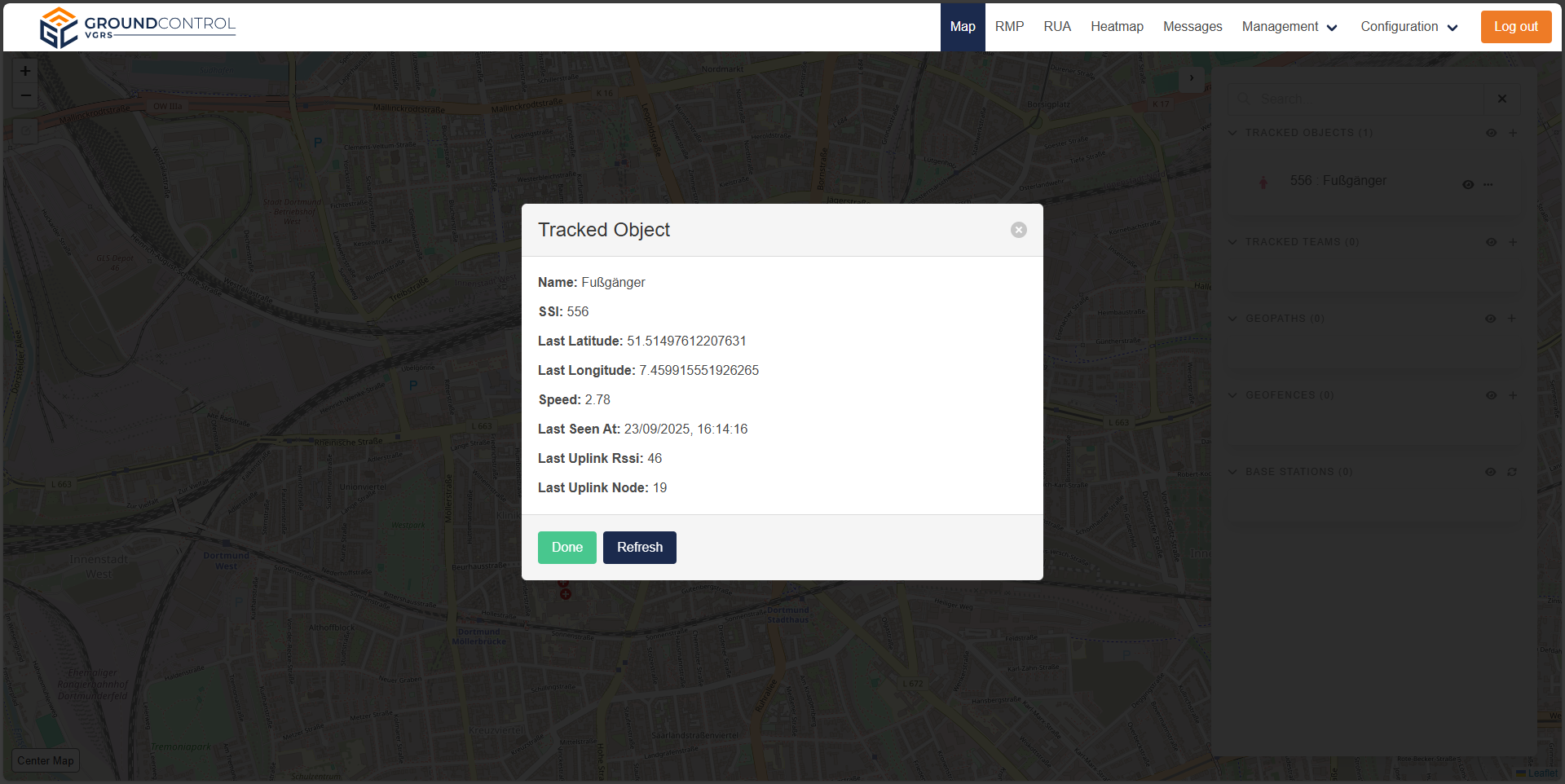
Task: Add a new geofence
Action: 1513,395
